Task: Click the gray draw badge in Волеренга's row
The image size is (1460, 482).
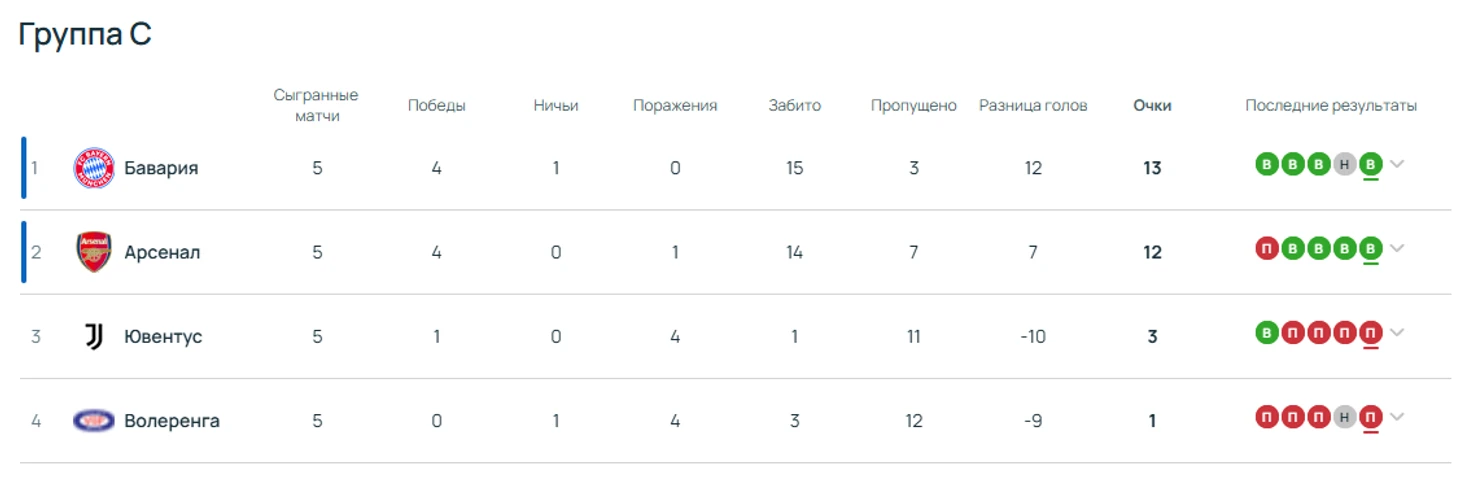Action: (1345, 417)
